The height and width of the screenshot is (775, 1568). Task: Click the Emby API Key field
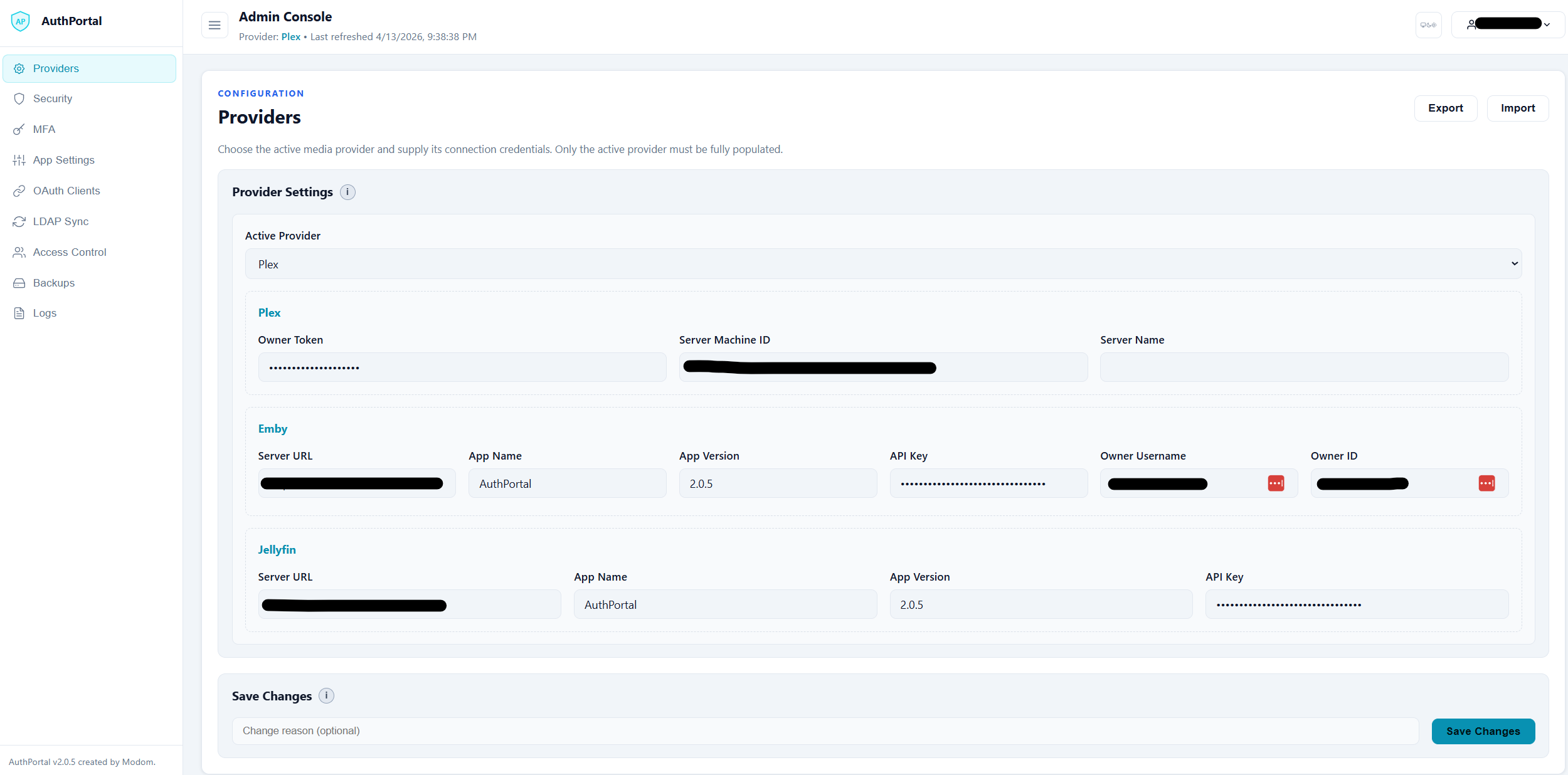[988, 483]
